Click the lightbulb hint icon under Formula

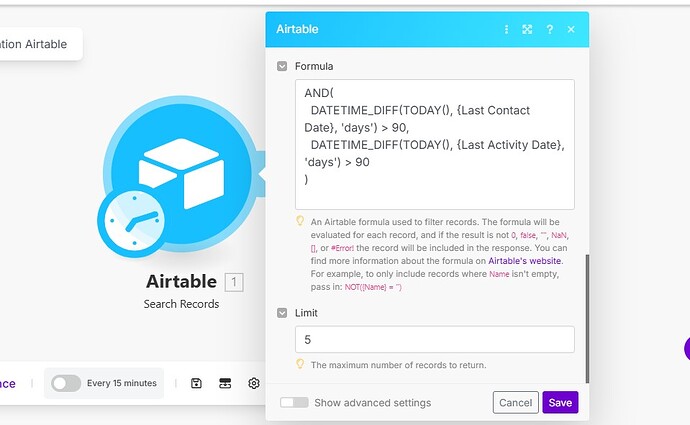(x=300, y=221)
